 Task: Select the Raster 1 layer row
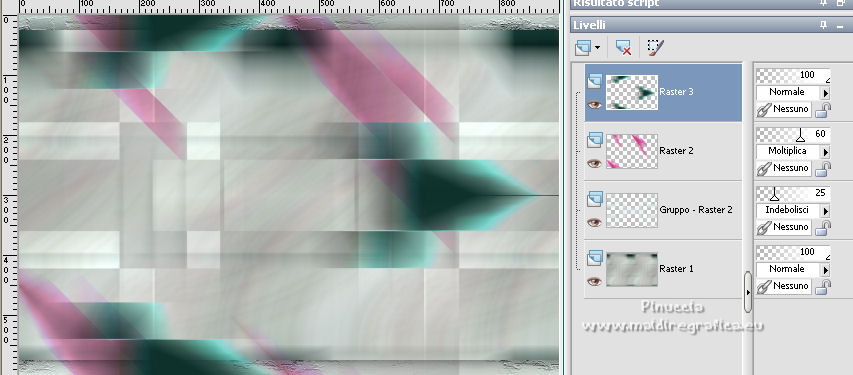[x=663, y=269]
